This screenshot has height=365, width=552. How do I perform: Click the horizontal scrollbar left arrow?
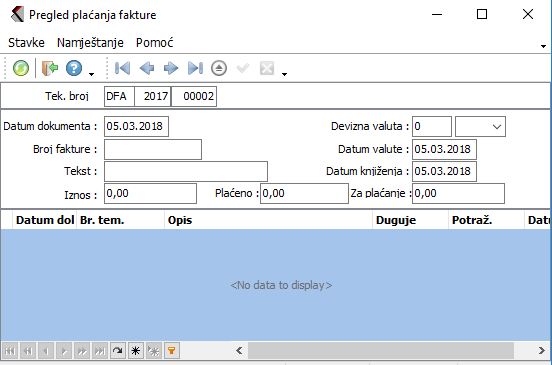239,351
